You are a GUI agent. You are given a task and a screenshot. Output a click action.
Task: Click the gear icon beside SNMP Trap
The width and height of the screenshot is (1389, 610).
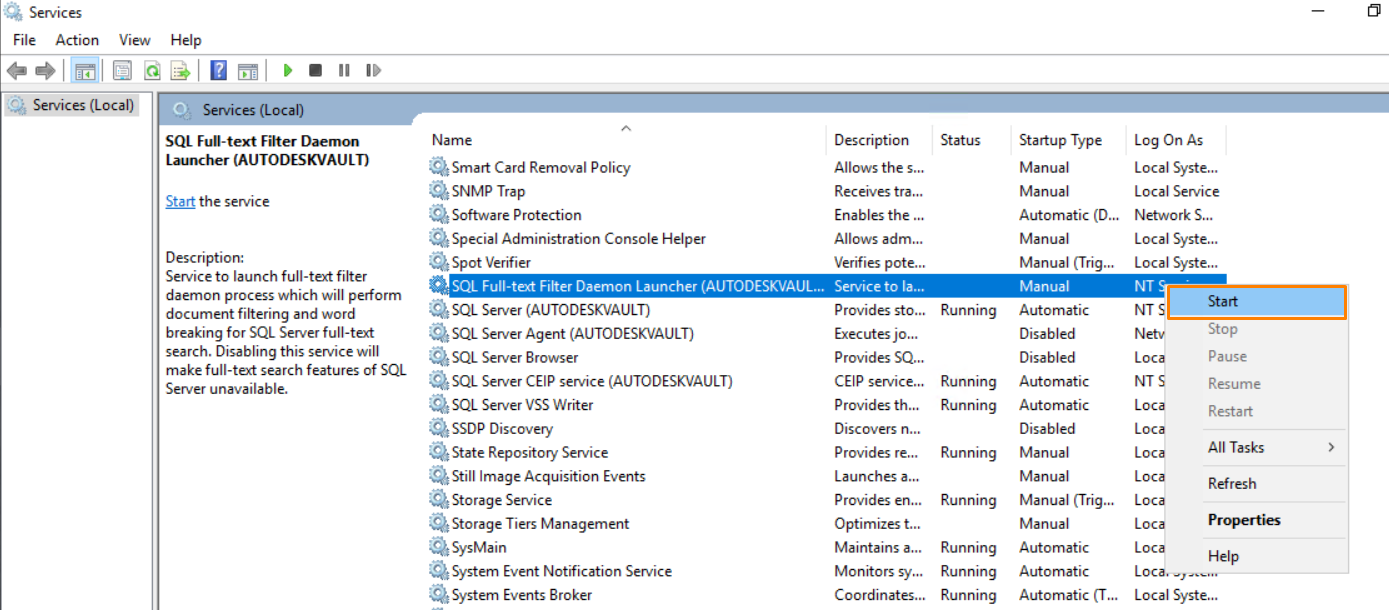[439, 191]
